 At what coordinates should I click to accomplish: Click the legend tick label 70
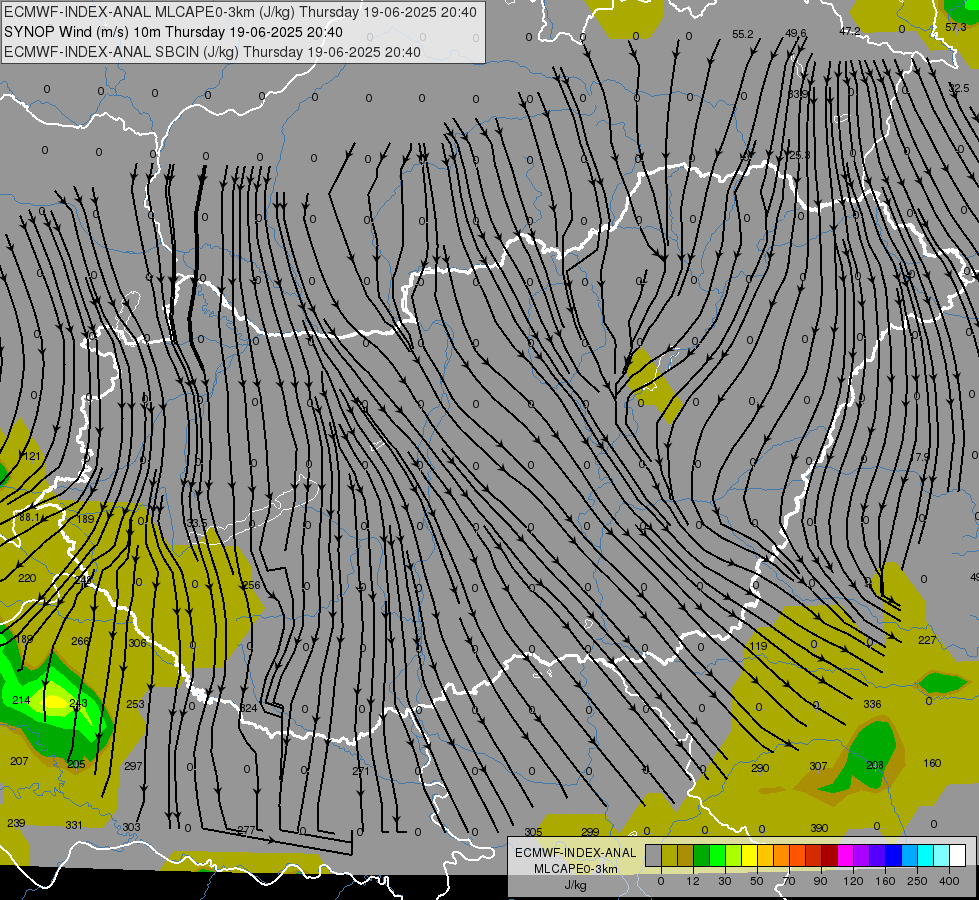pyautogui.click(x=789, y=881)
